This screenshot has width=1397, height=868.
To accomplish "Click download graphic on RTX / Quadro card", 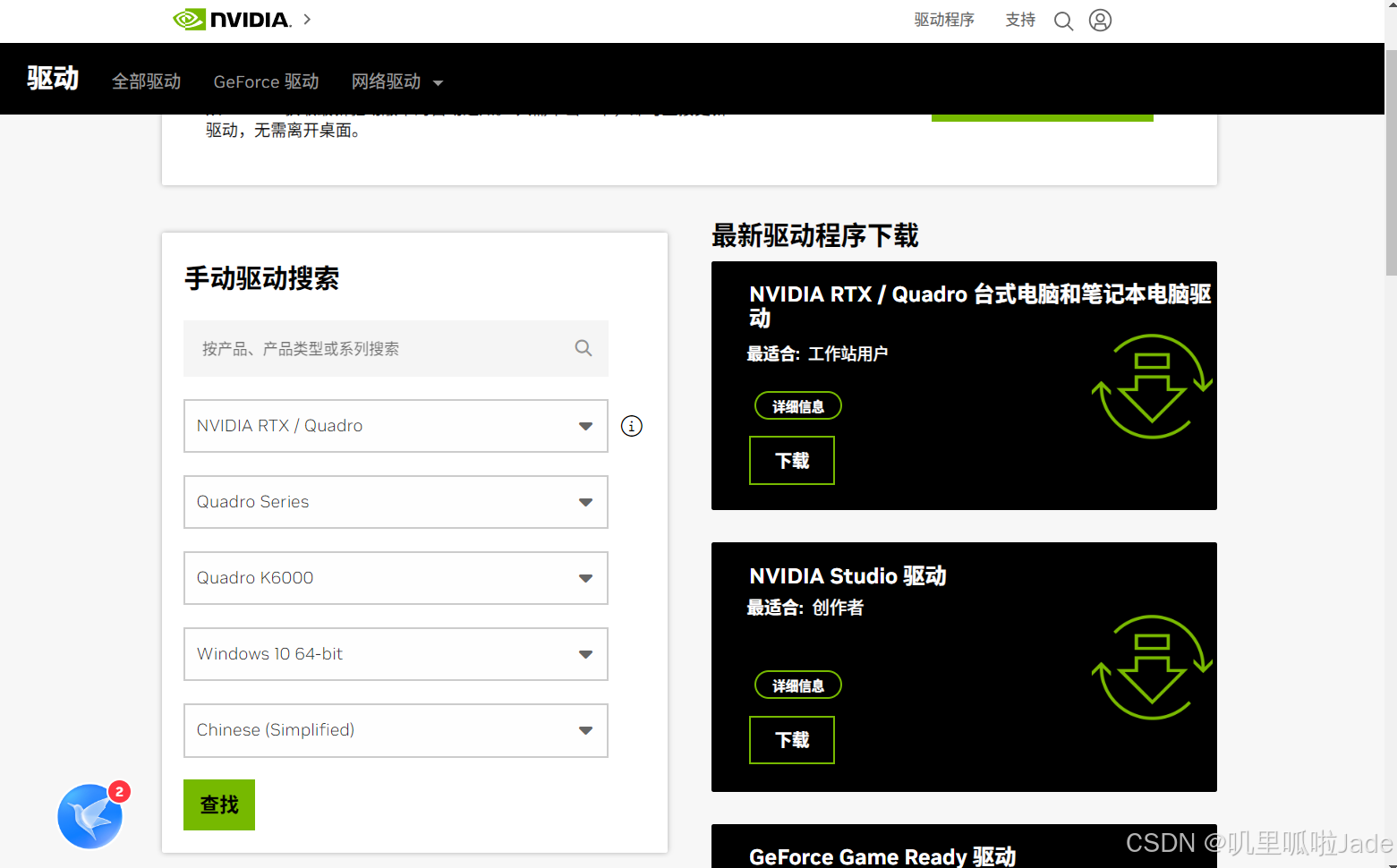I will [x=1152, y=387].
